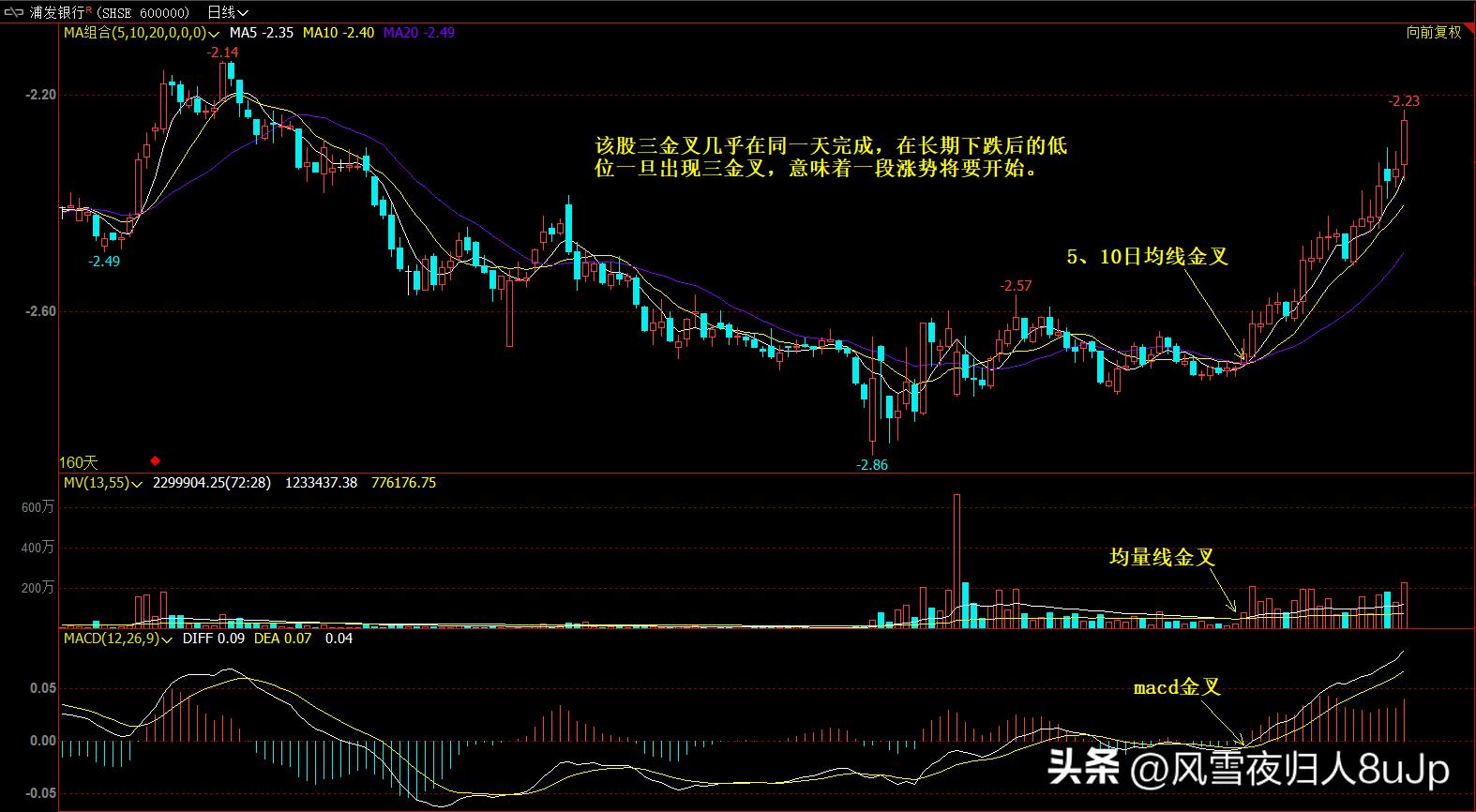Click the 0.05 MACD axis label
Viewport: 1476px width, 812px height.
click(43, 688)
